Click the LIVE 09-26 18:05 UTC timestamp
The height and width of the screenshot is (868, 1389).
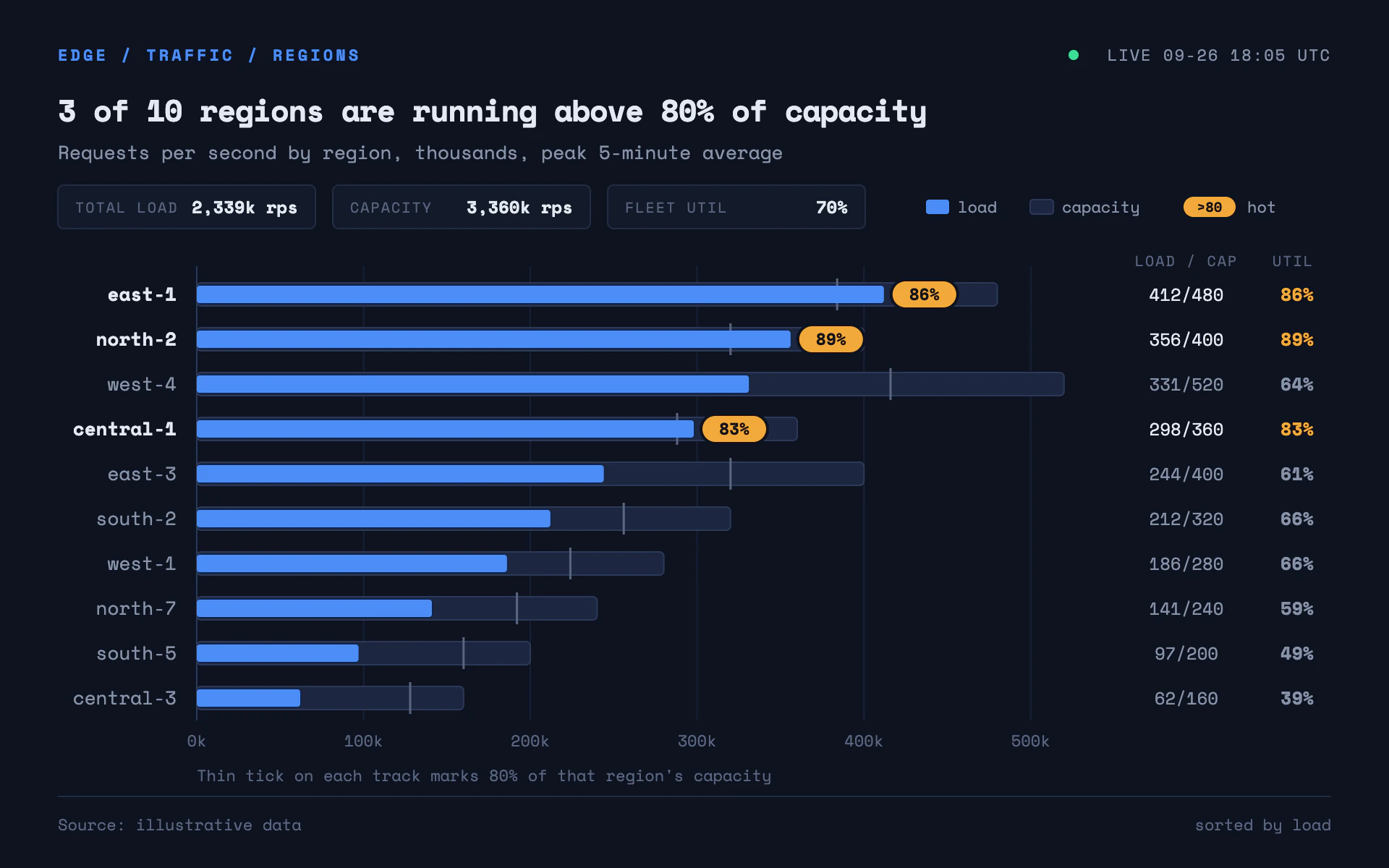[x=1218, y=56]
